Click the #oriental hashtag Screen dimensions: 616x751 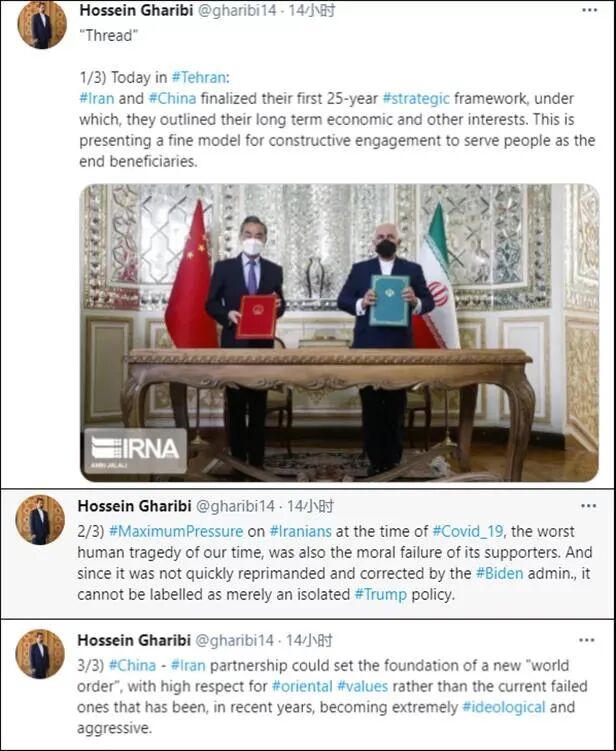[302, 686]
